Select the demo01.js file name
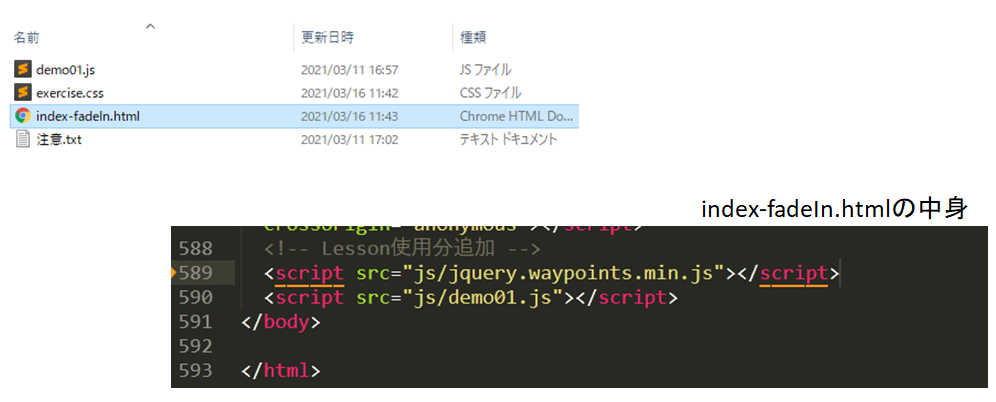 65,69
